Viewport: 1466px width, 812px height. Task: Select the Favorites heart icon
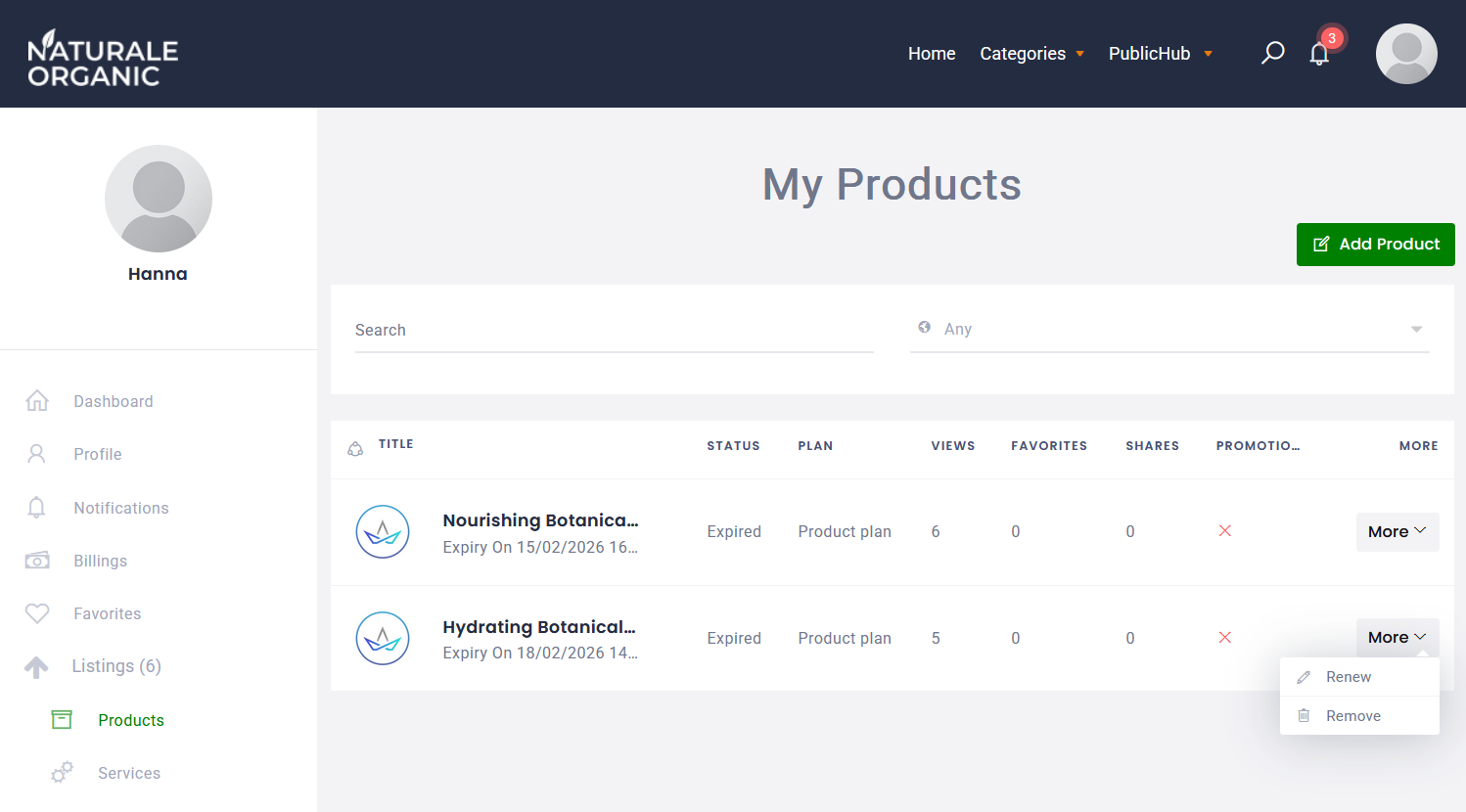(36, 613)
